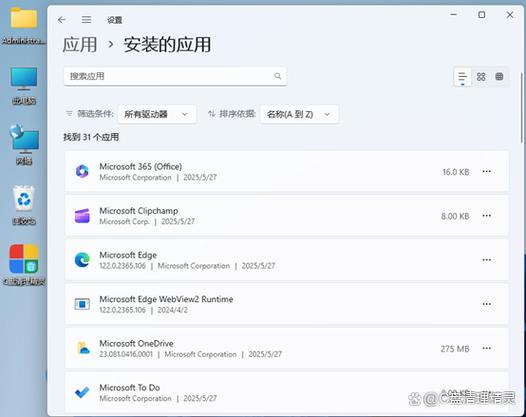
Task: Open more options for Microsoft Clipchamp
Action: tap(487, 216)
